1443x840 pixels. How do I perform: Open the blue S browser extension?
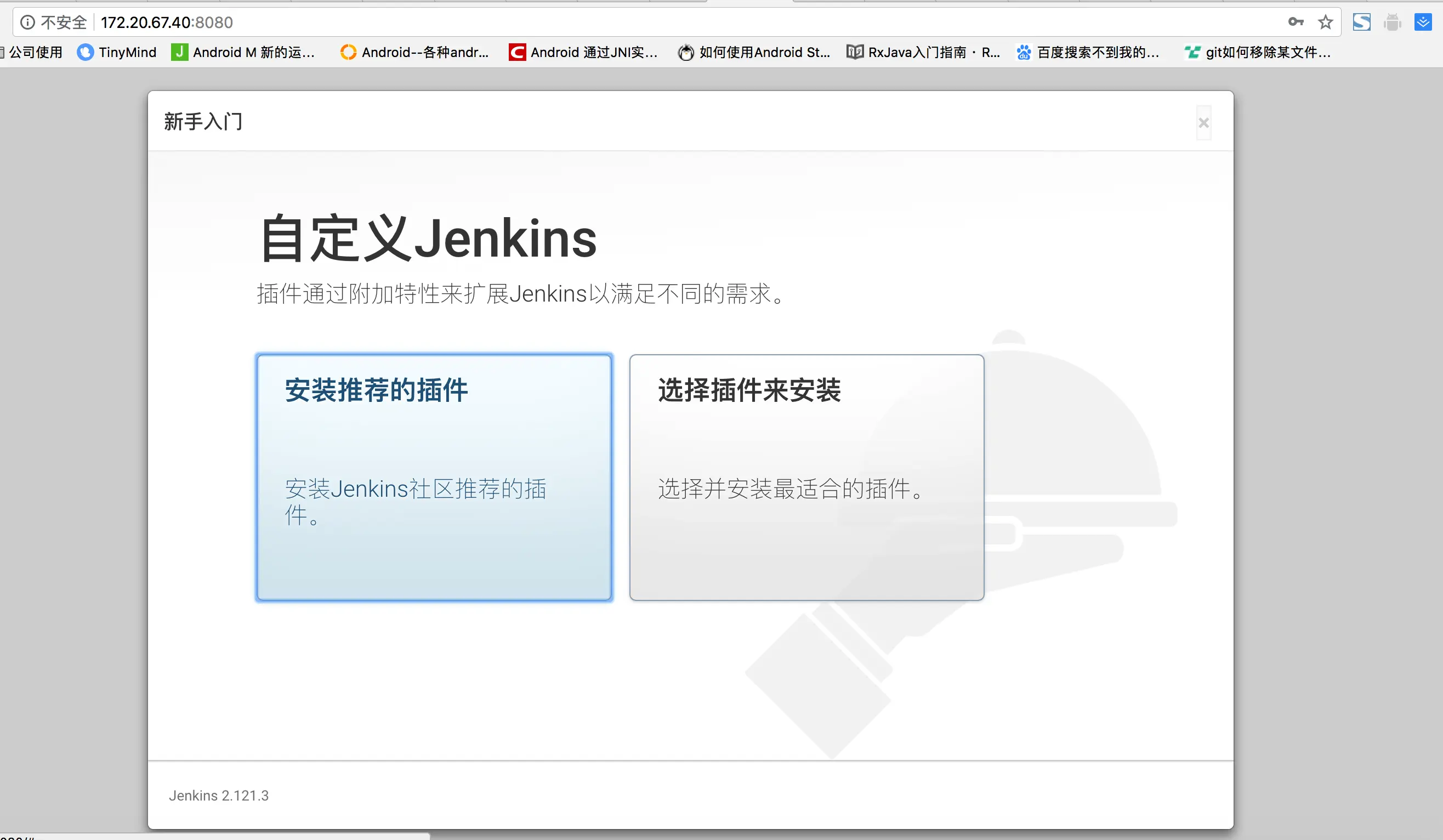tap(1361, 22)
